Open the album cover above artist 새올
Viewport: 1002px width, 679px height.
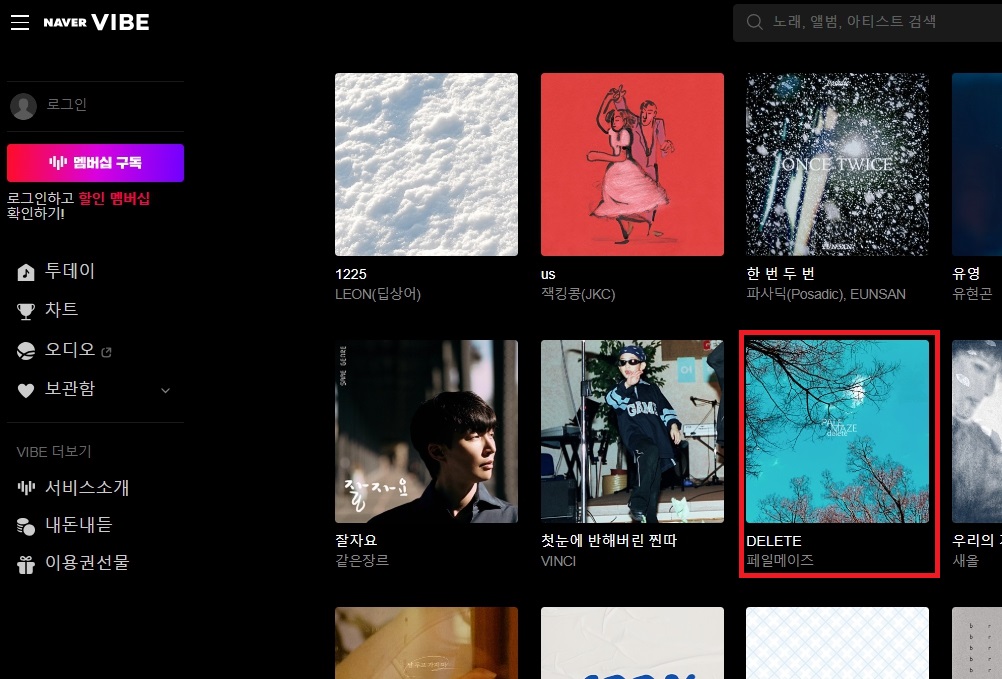(x=977, y=431)
